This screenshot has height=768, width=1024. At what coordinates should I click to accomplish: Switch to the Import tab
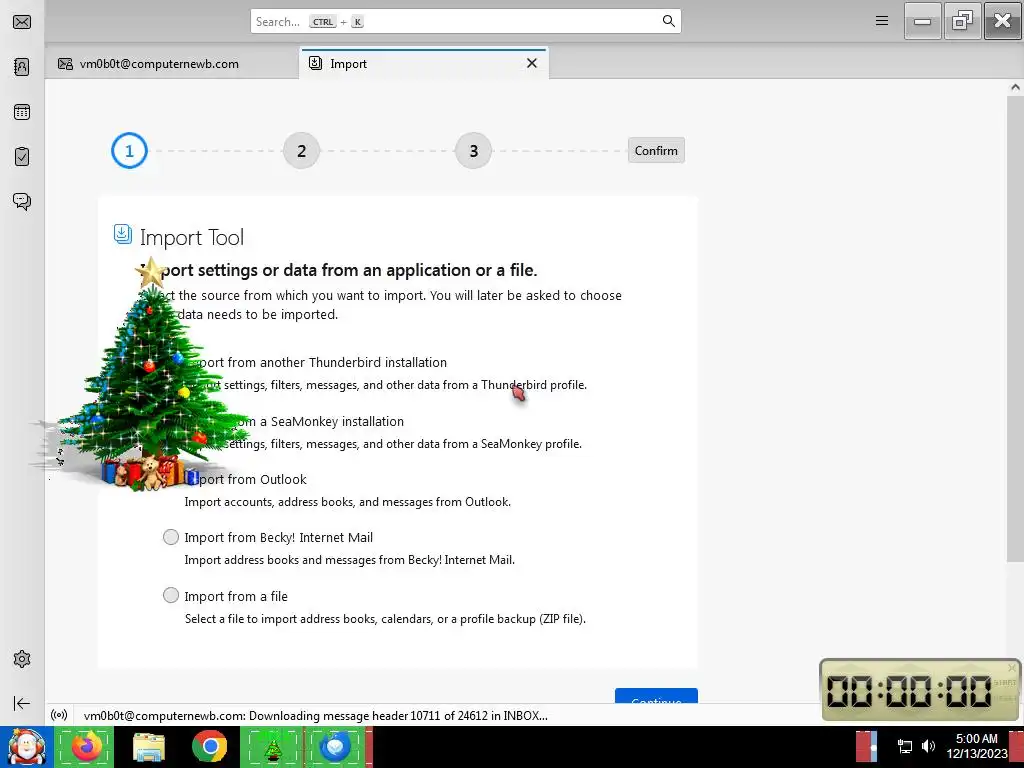click(423, 63)
